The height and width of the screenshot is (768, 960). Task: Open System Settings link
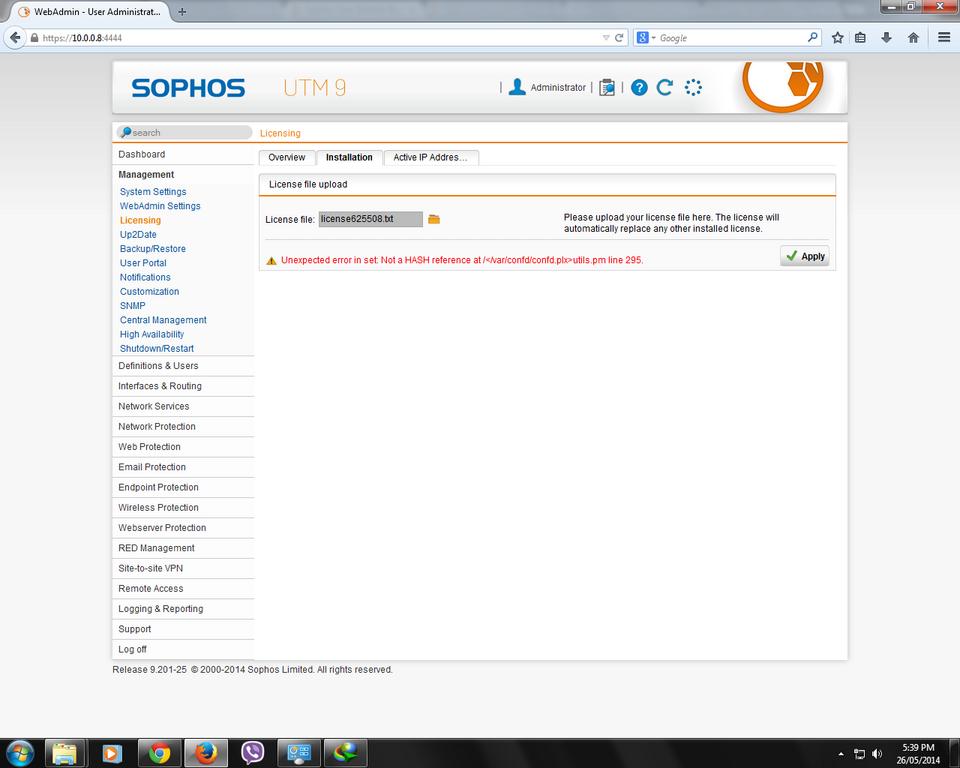click(153, 192)
